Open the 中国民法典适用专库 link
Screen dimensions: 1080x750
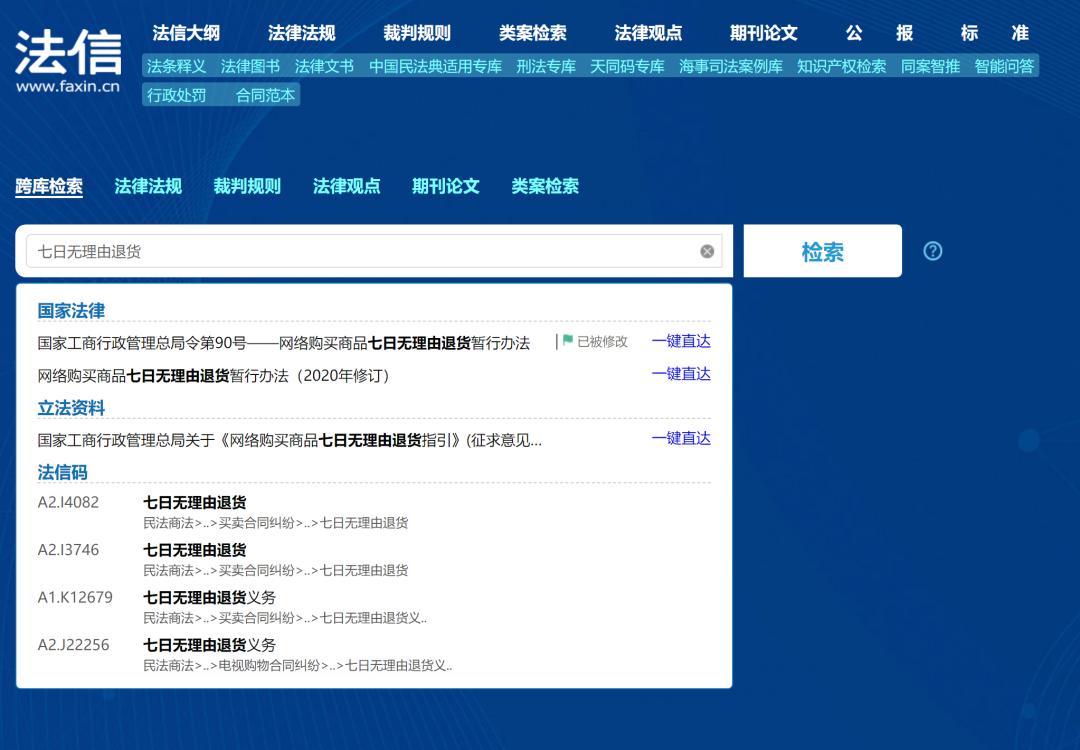coord(435,67)
